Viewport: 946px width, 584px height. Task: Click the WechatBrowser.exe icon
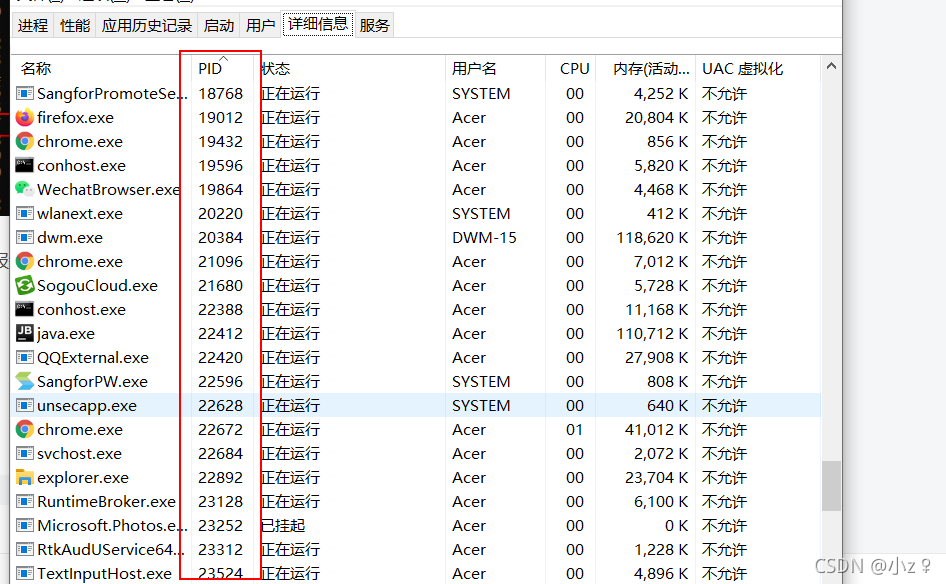click(x=27, y=189)
